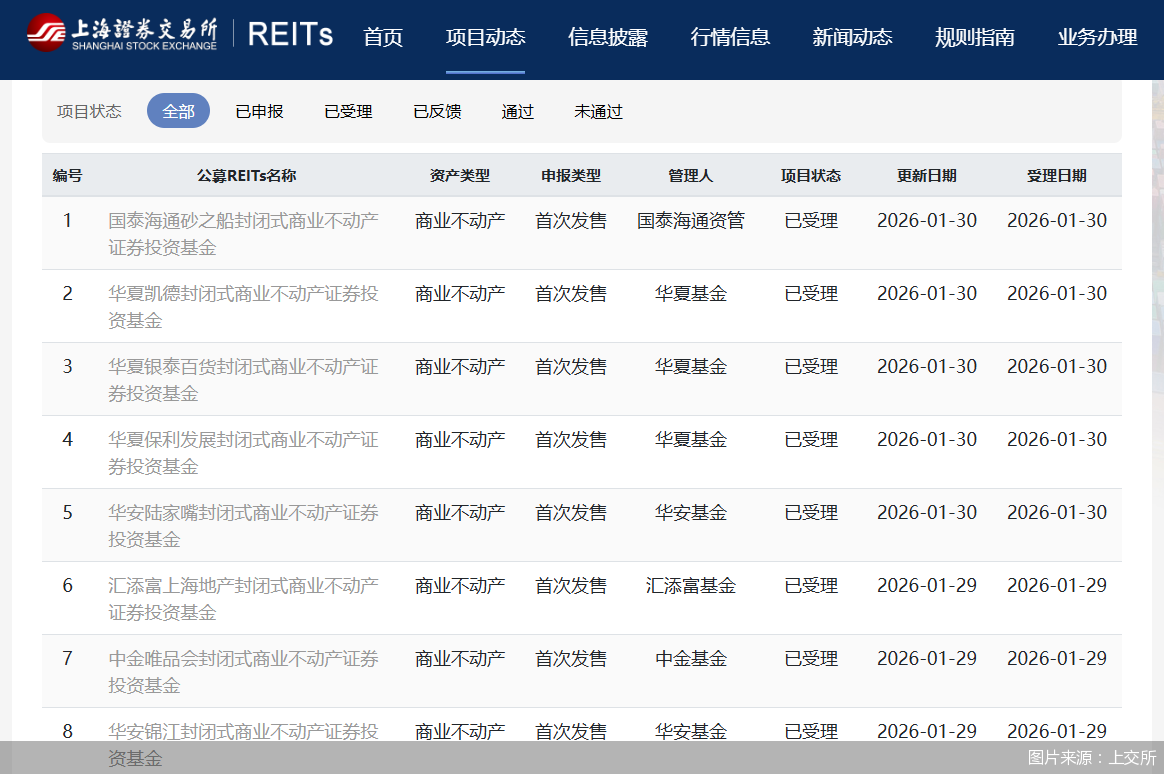Open the 信息披露 menu

point(608,37)
